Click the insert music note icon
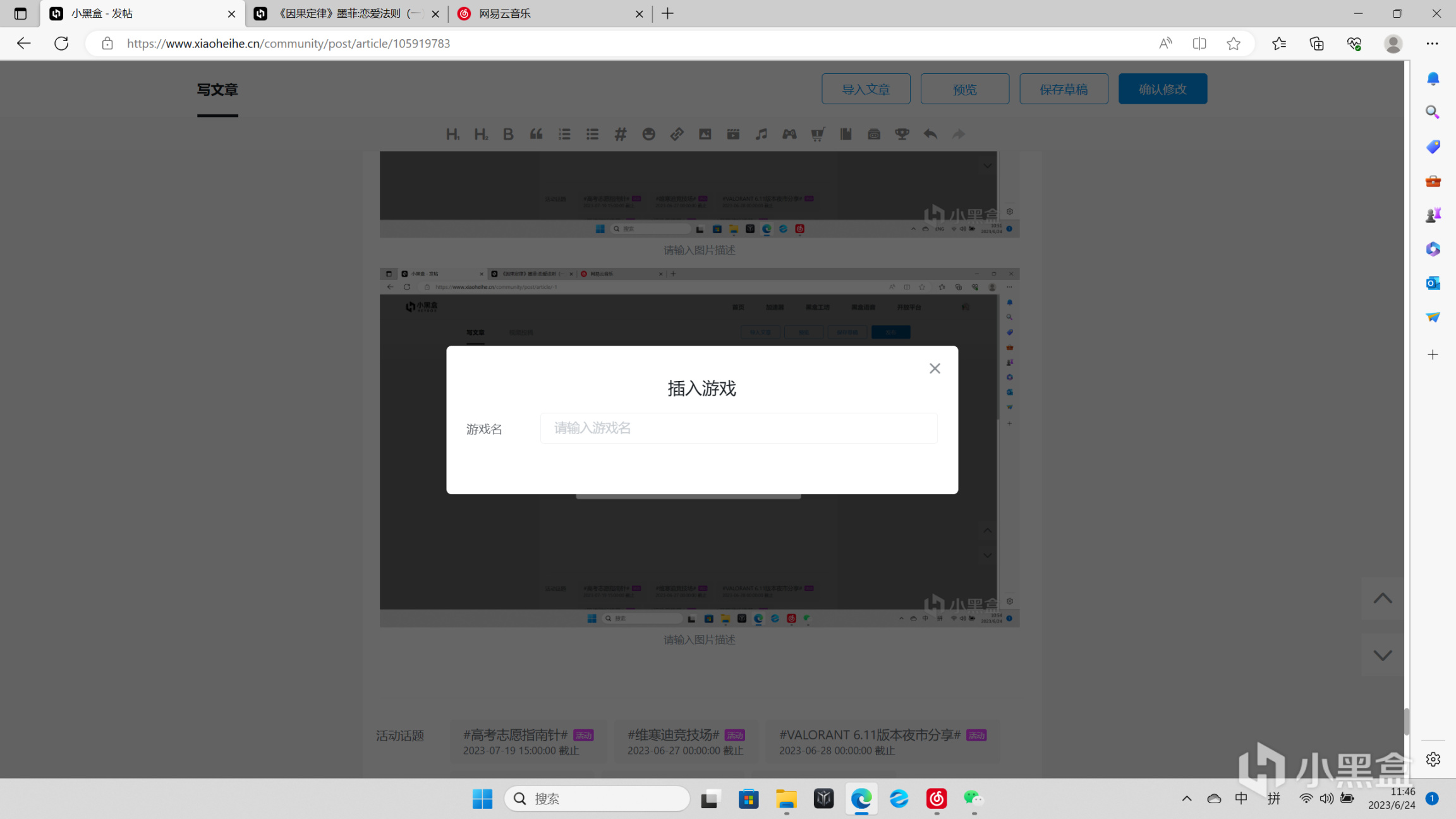This screenshot has height=819, width=1456. click(x=761, y=134)
